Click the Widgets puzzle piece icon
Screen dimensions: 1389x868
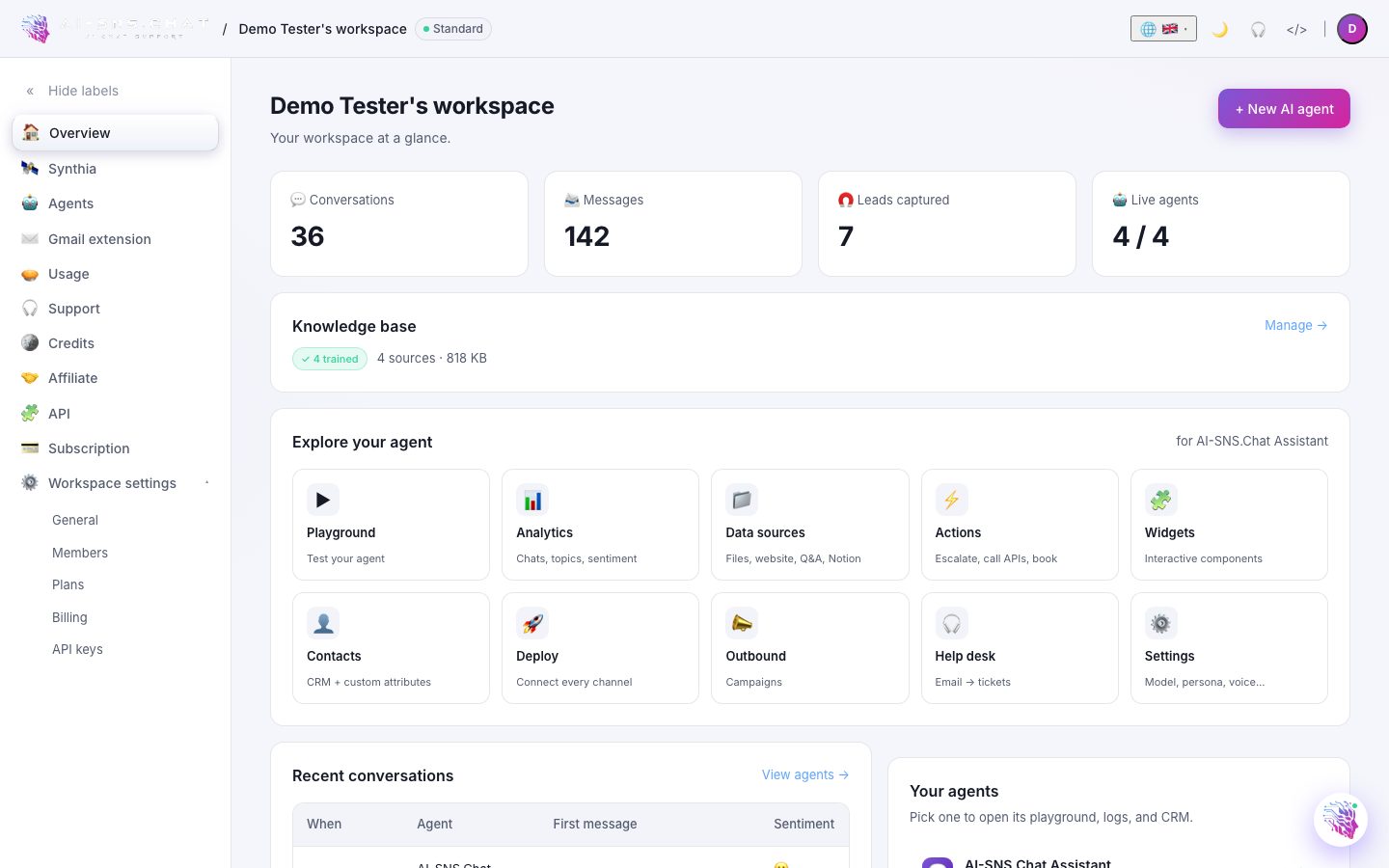click(1160, 500)
